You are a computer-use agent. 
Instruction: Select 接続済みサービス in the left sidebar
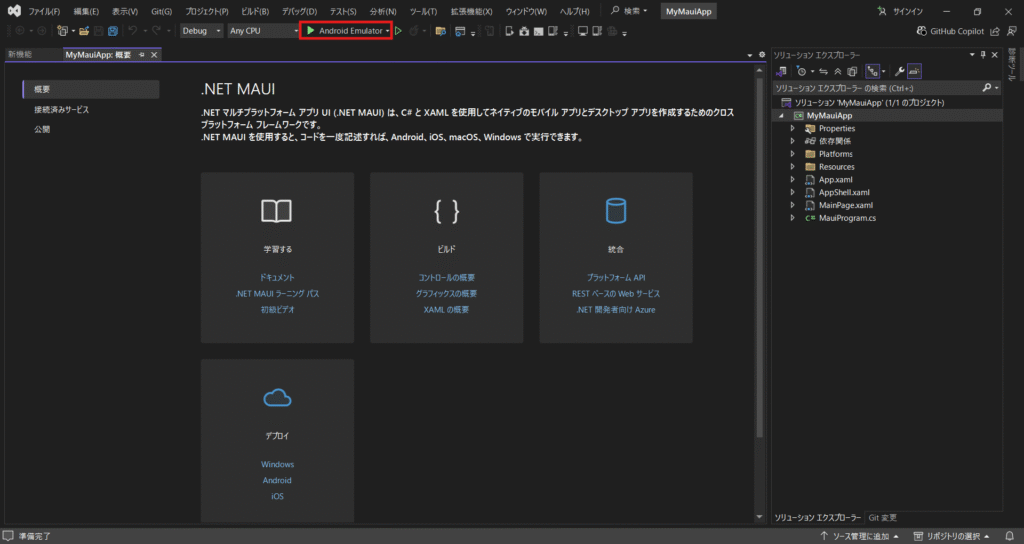coord(61,110)
